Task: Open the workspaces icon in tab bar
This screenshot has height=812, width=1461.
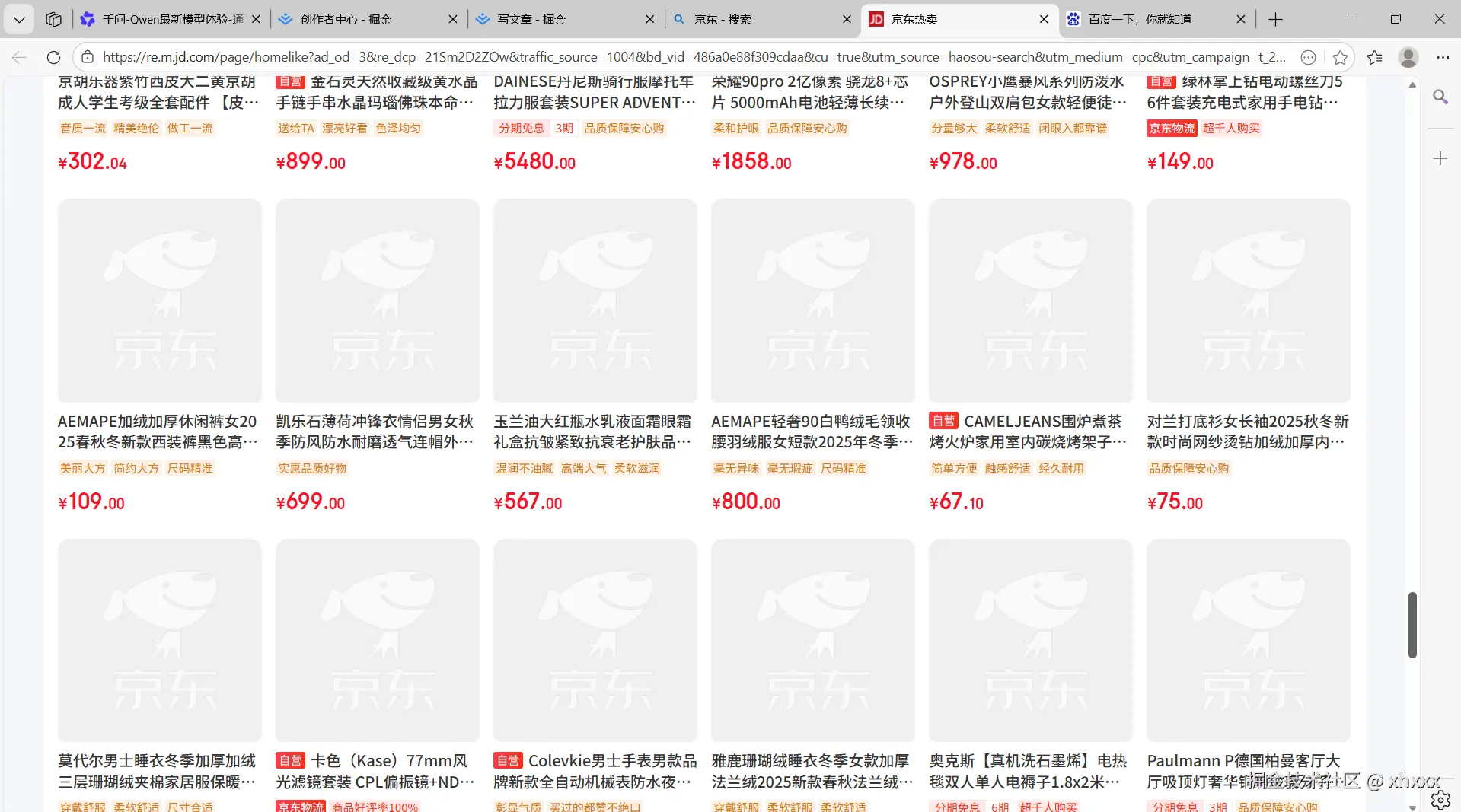Action: pyautogui.click(x=53, y=19)
